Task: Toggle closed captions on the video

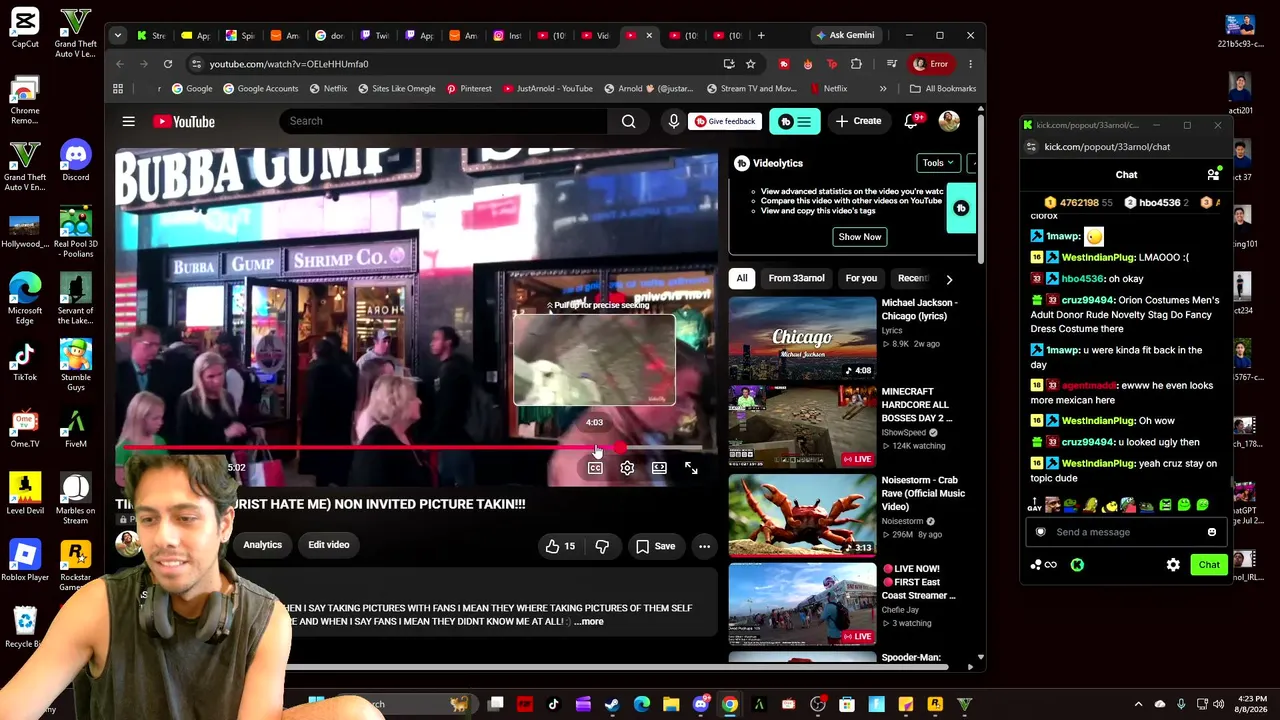Action: tap(595, 468)
